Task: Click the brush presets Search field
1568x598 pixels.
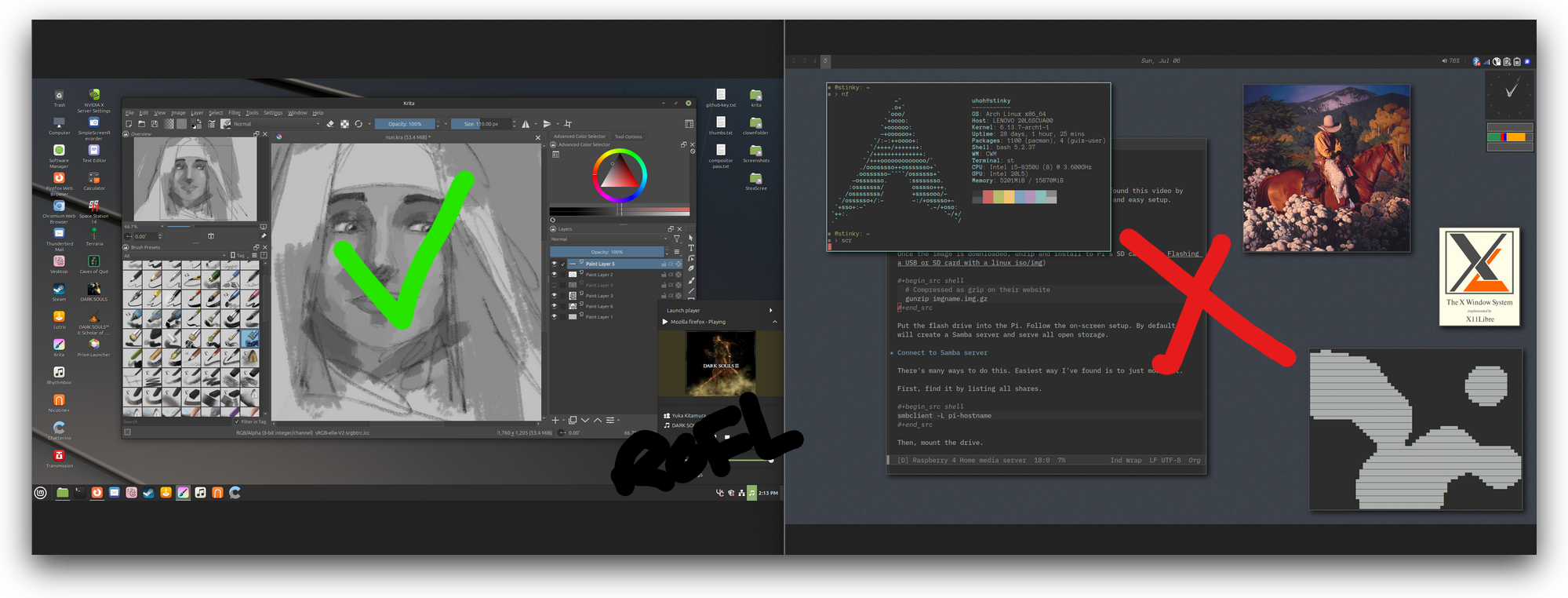Action: 176,421
